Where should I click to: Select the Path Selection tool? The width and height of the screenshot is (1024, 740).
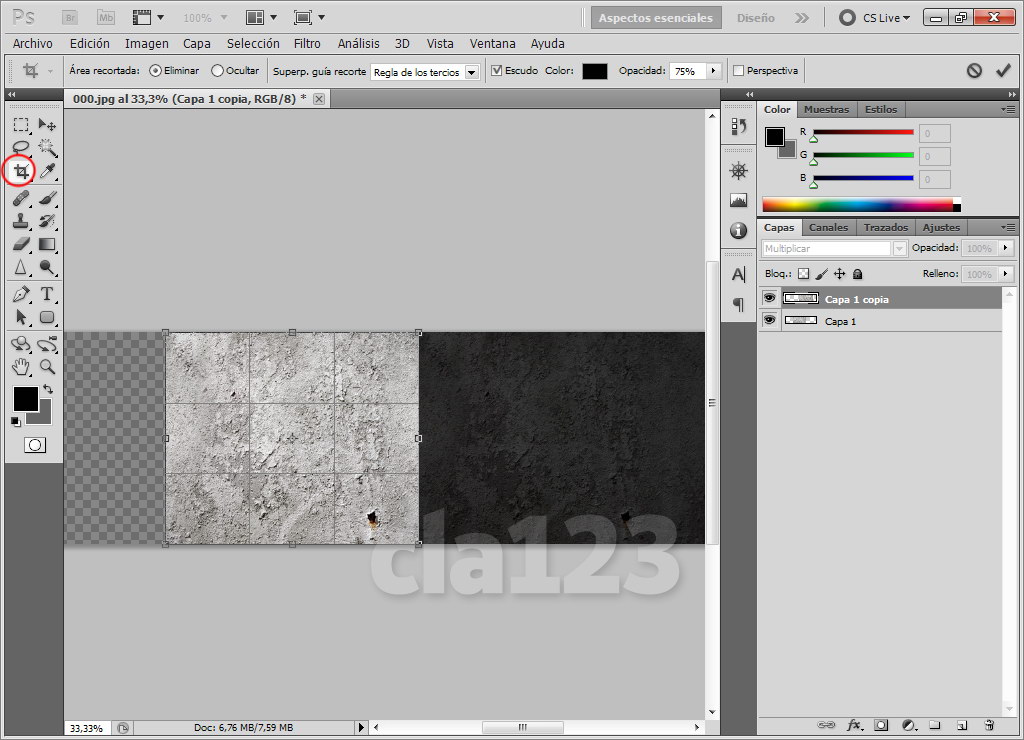21,317
